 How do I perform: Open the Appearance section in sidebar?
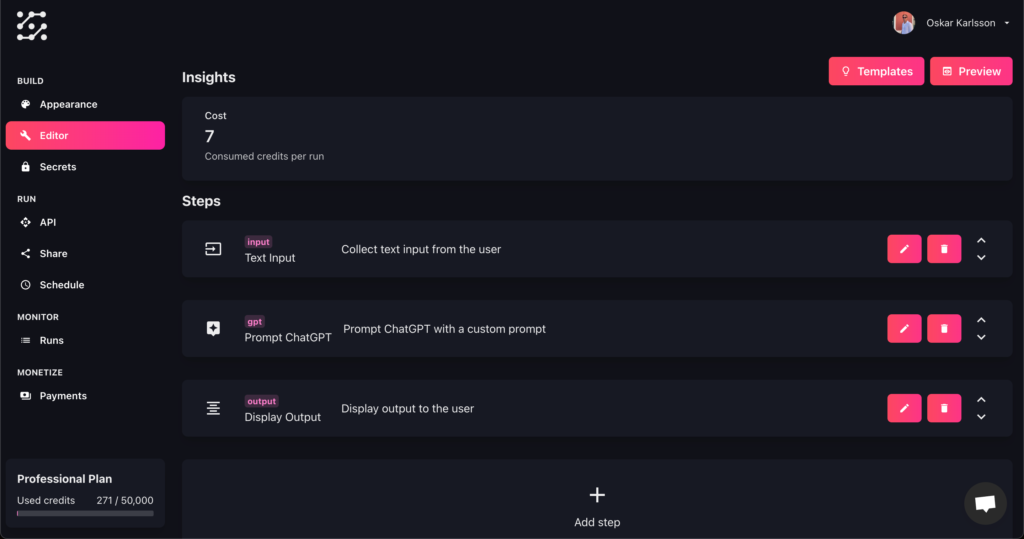[68, 104]
